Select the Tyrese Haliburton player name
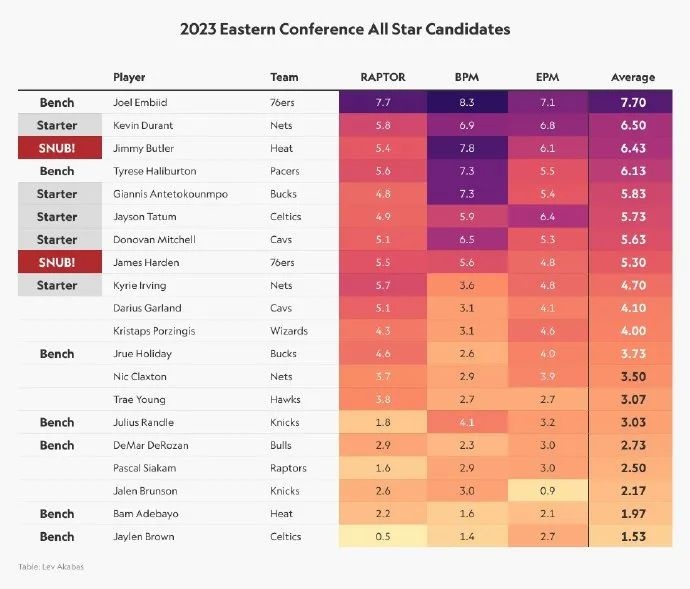 tap(154, 171)
